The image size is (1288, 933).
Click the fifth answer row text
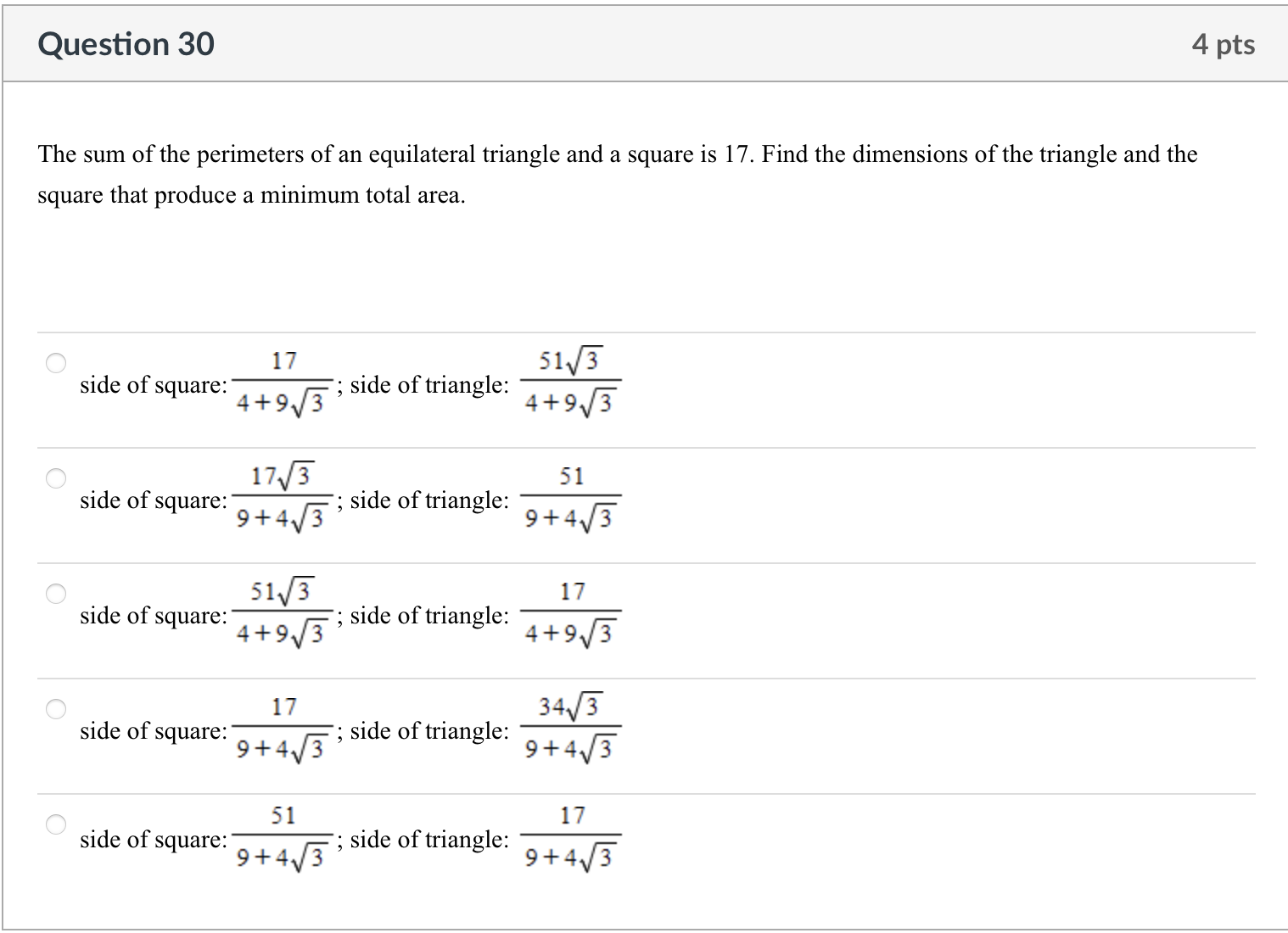coord(151,840)
